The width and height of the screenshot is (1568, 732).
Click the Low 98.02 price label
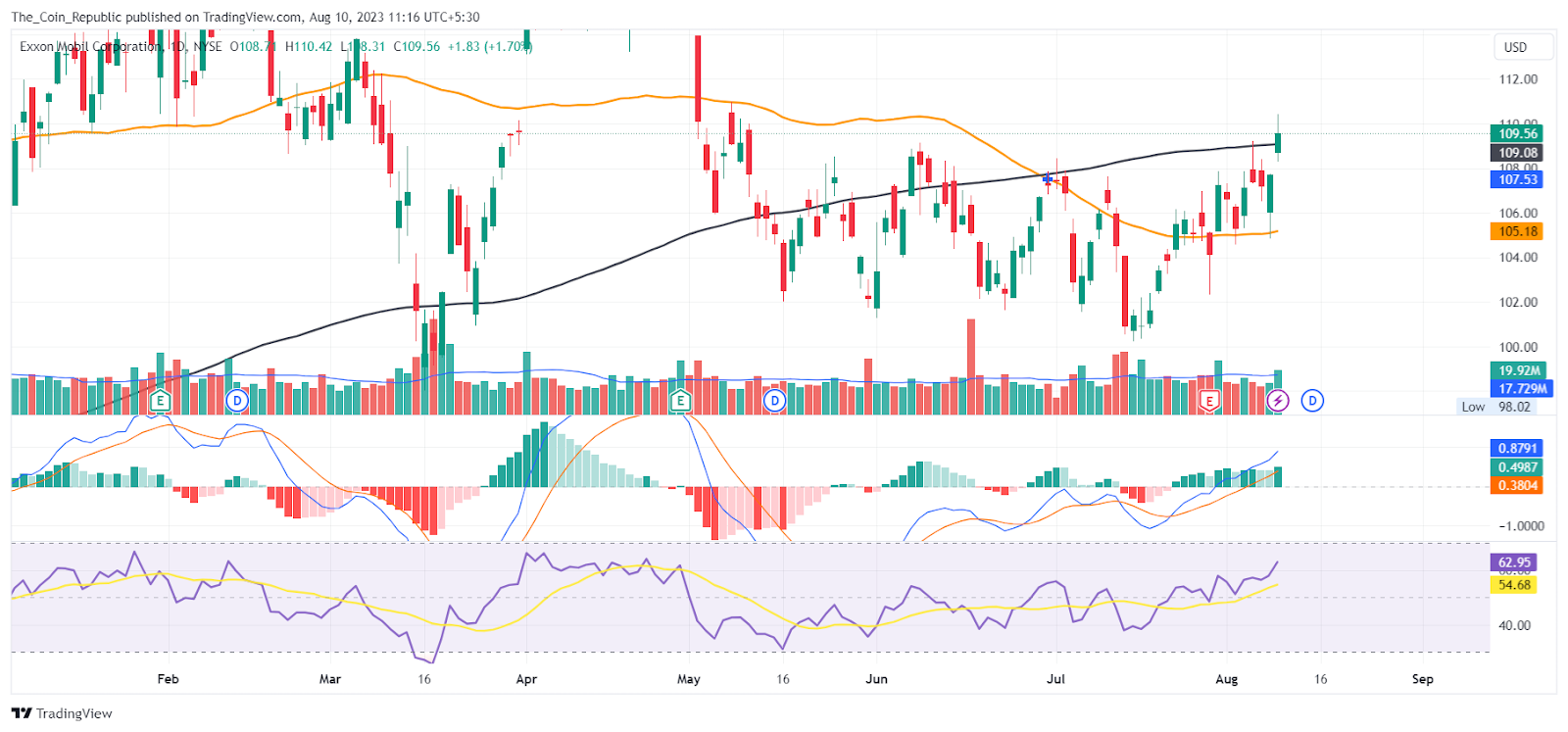point(1496,407)
